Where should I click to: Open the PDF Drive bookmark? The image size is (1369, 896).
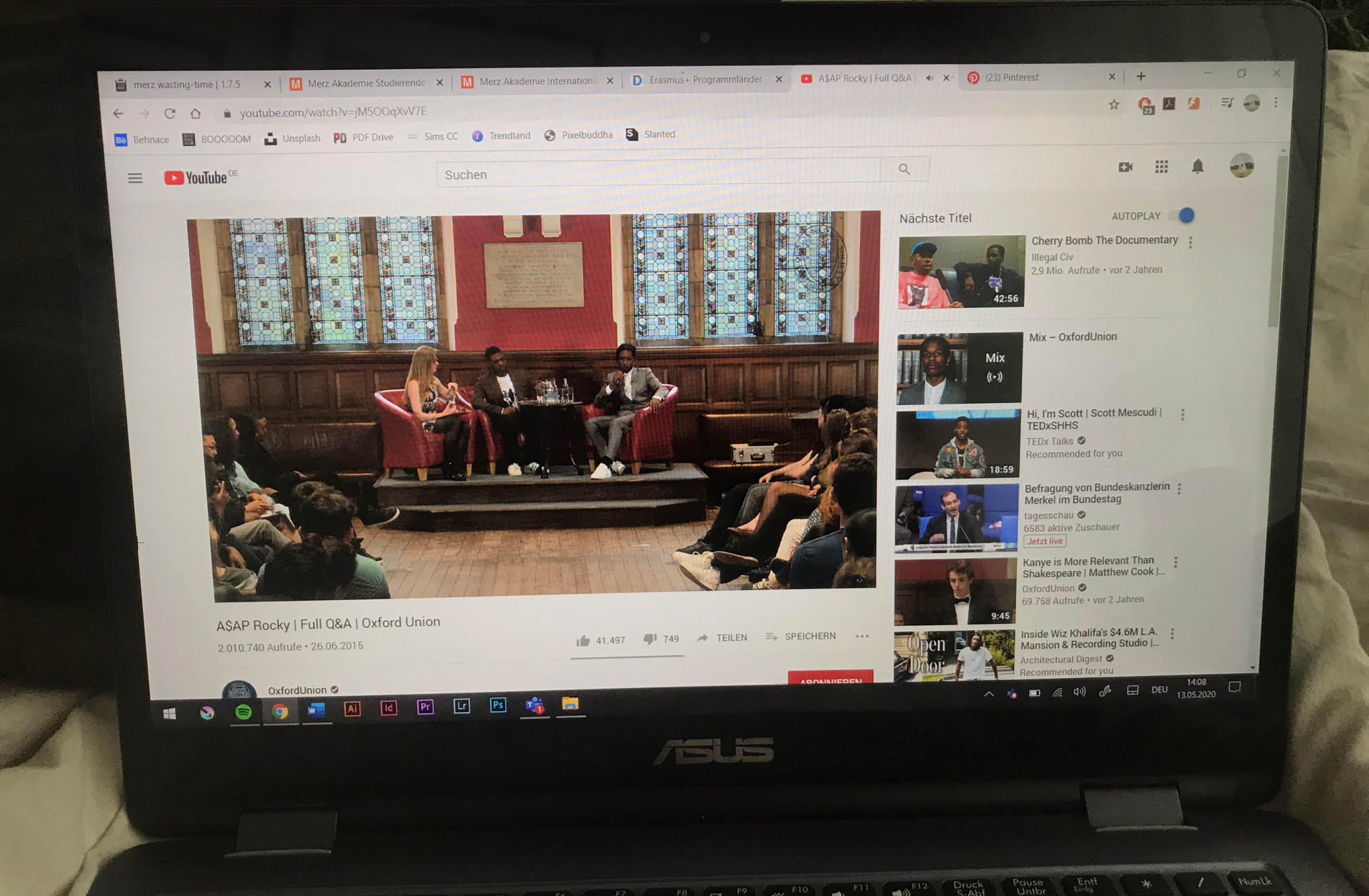(363, 137)
